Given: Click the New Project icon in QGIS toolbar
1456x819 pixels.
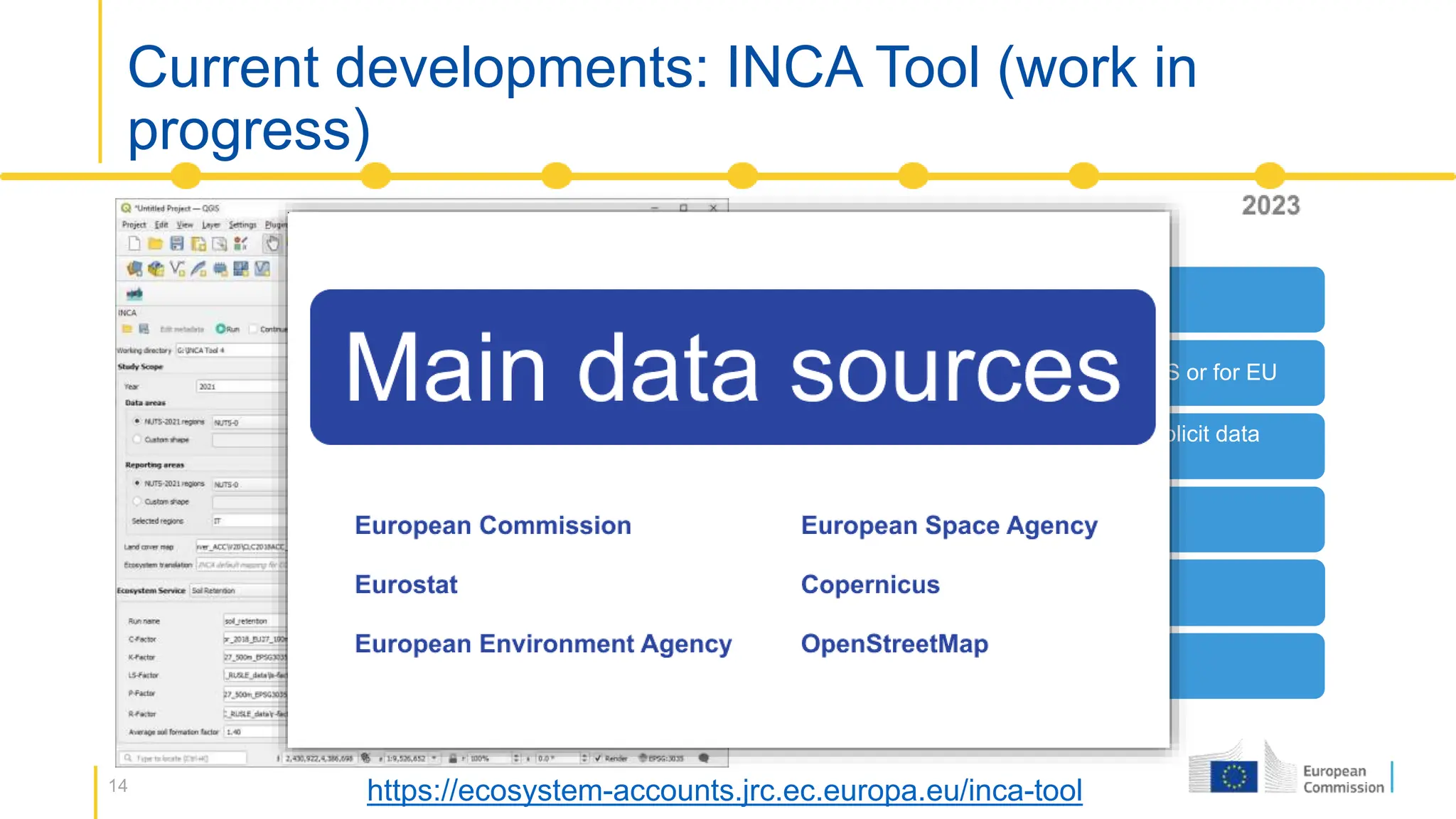Looking at the screenshot, I should (x=134, y=244).
